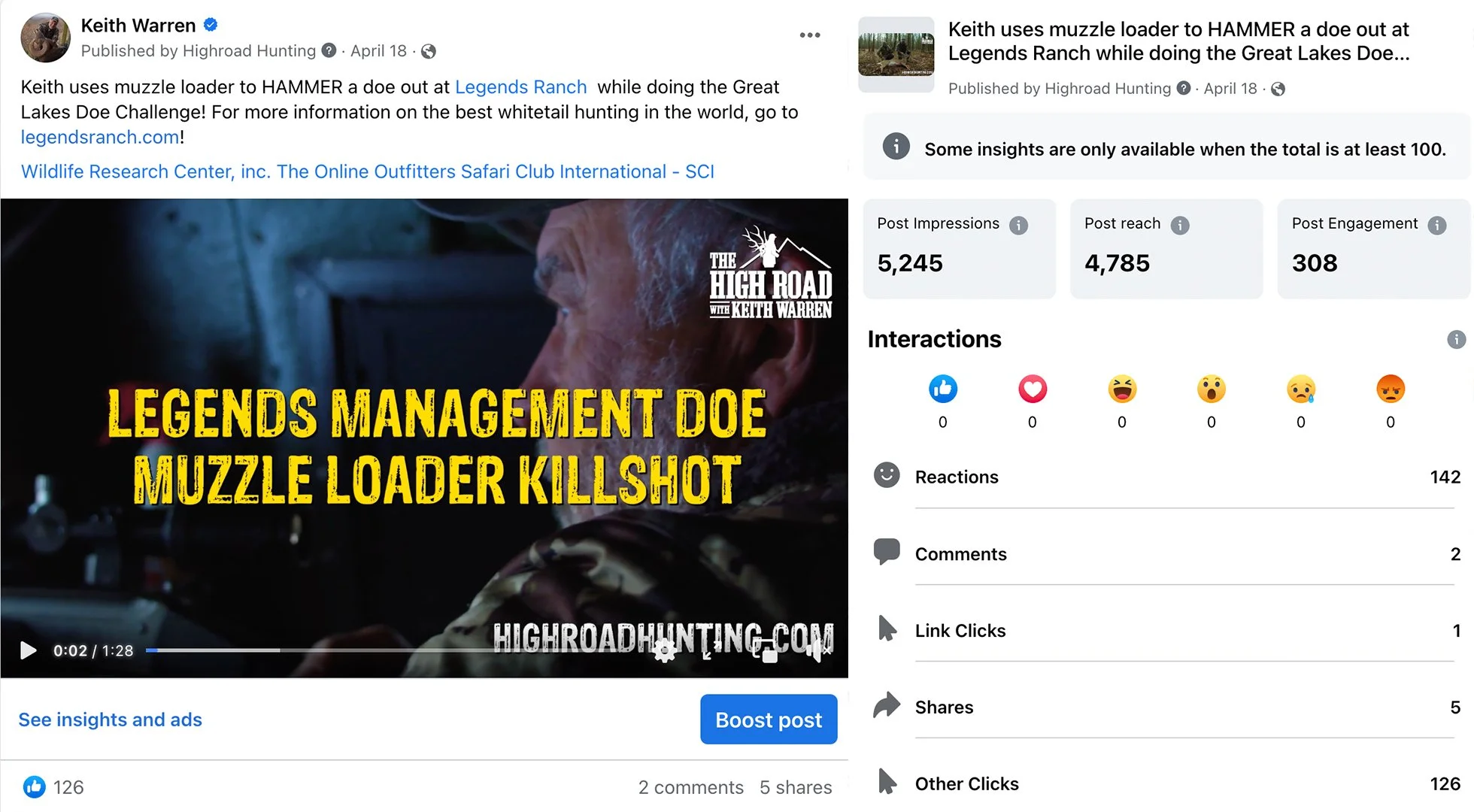Unmute the video sound
The image size is (1474, 812).
[817, 651]
